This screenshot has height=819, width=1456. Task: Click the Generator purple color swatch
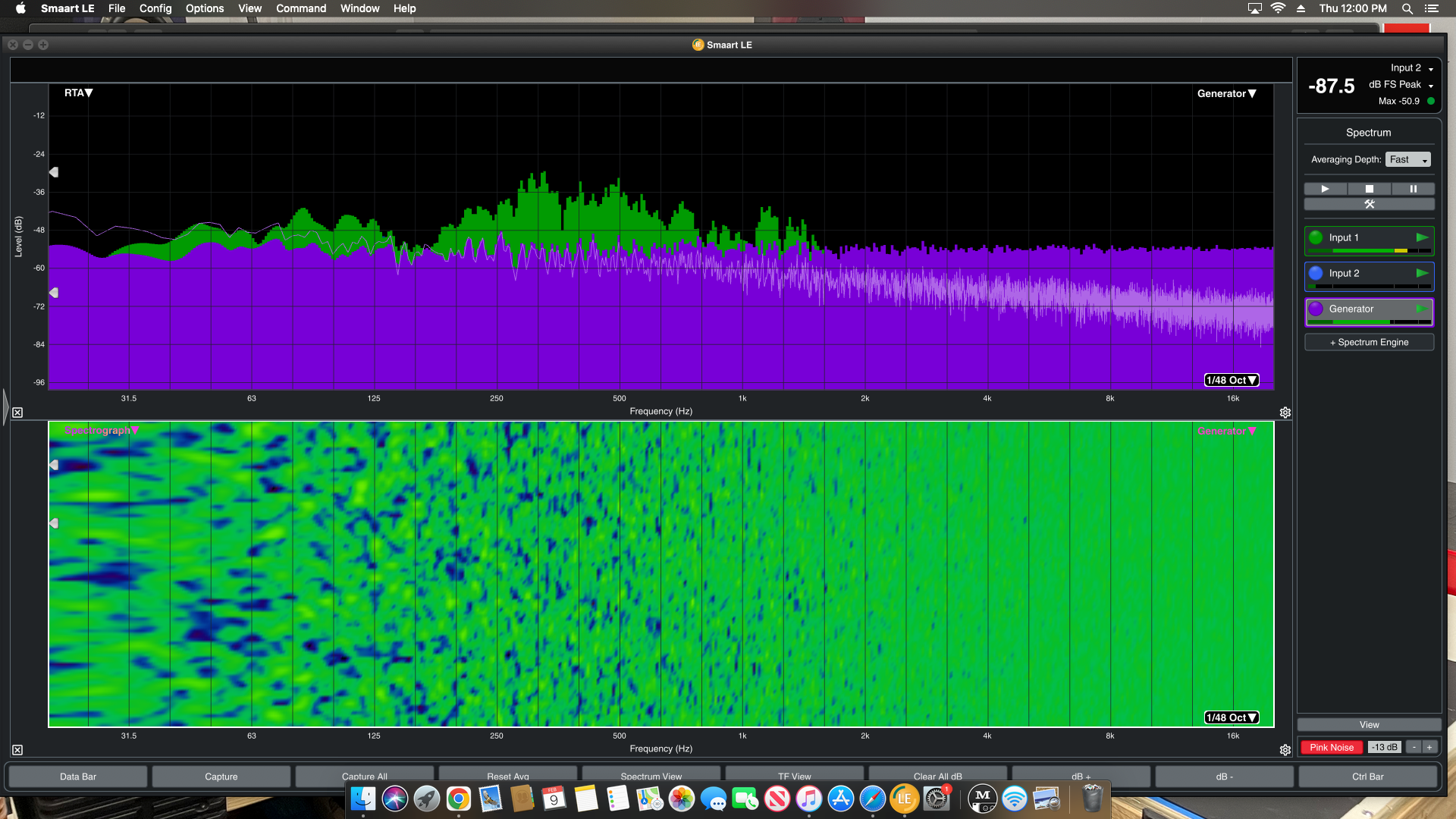click(x=1316, y=309)
